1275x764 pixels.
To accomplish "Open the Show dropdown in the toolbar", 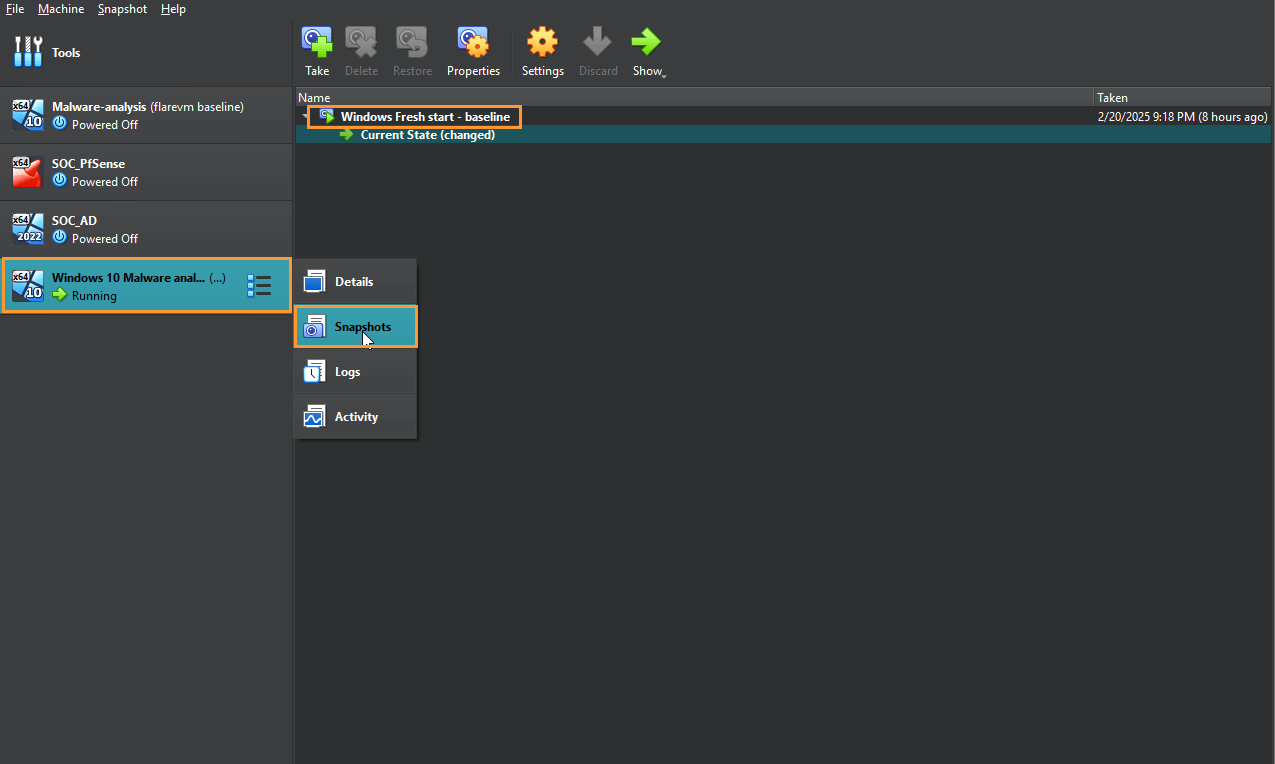I will pos(648,52).
